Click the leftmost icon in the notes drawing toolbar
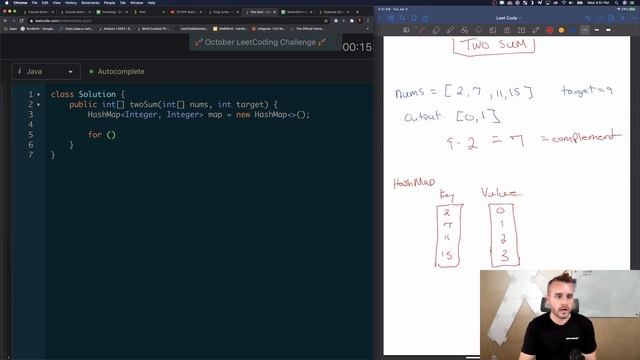 (x=406, y=30)
